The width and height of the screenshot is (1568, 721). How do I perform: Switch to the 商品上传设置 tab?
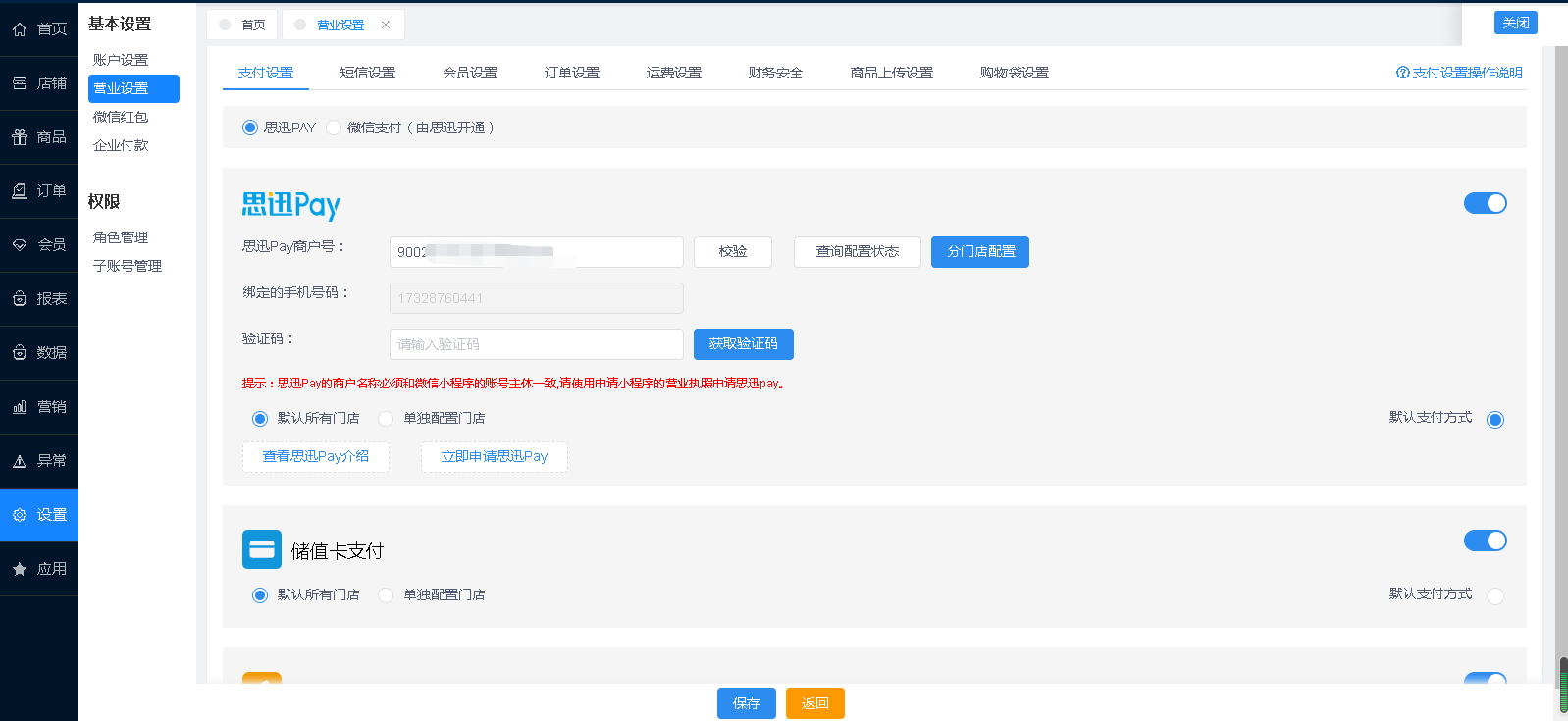[892, 73]
